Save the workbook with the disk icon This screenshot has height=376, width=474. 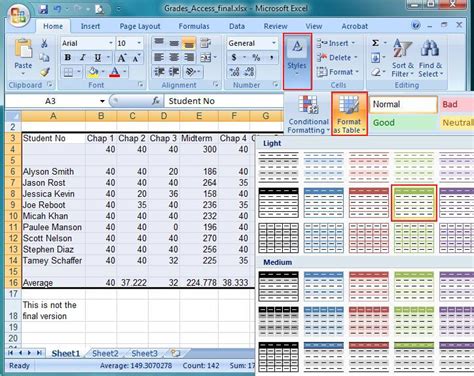[x=43, y=9]
